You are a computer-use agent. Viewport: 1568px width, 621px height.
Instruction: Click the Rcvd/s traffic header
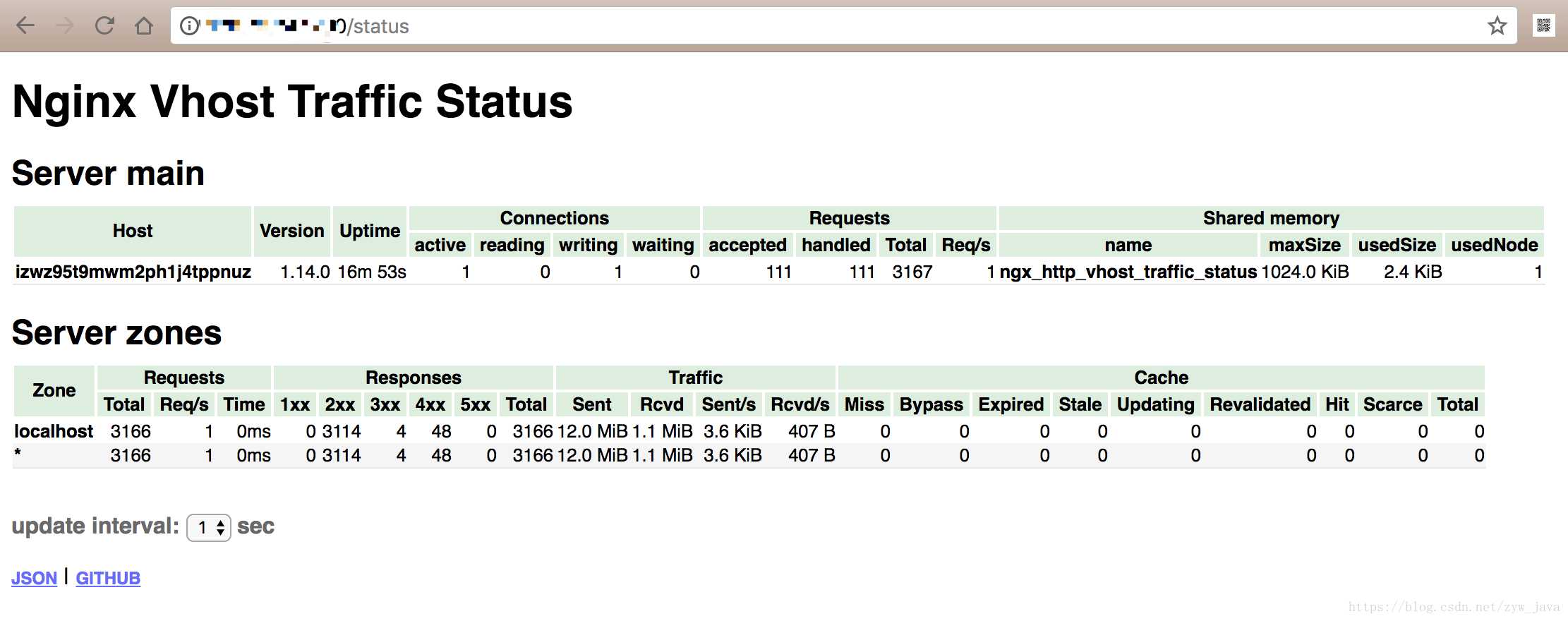click(x=800, y=404)
